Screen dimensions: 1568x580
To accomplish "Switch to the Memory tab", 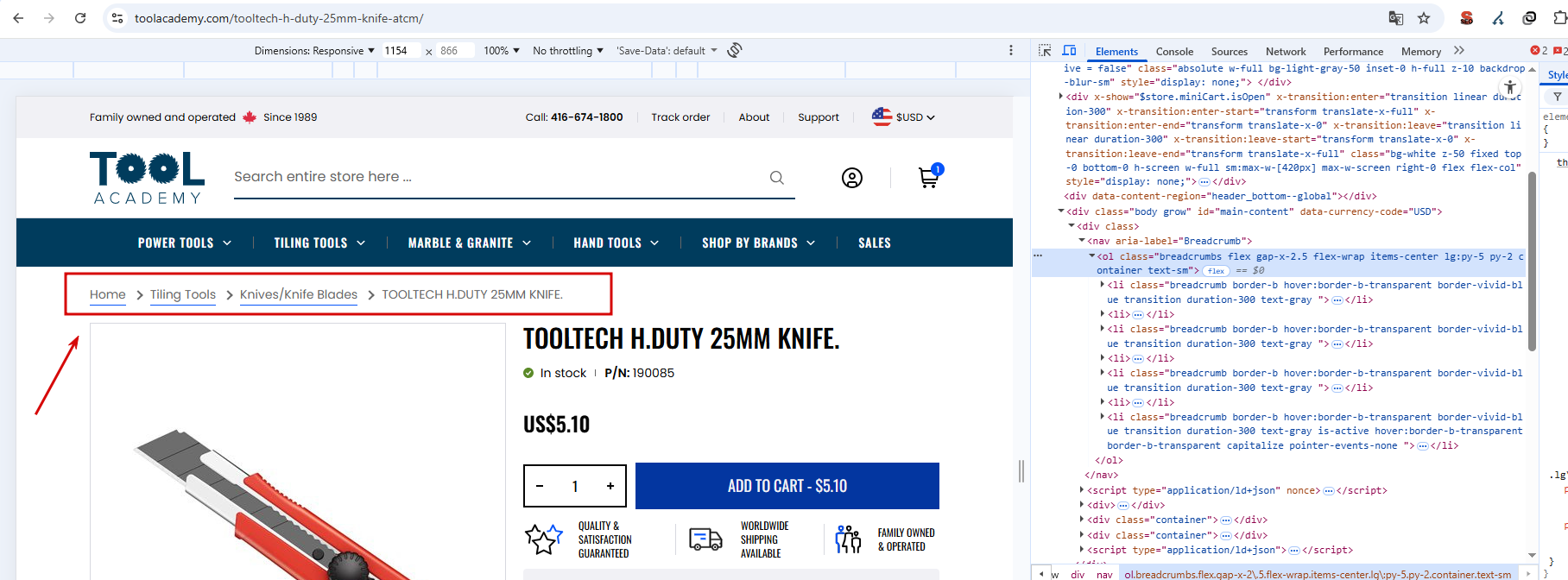I will [x=1421, y=52].
